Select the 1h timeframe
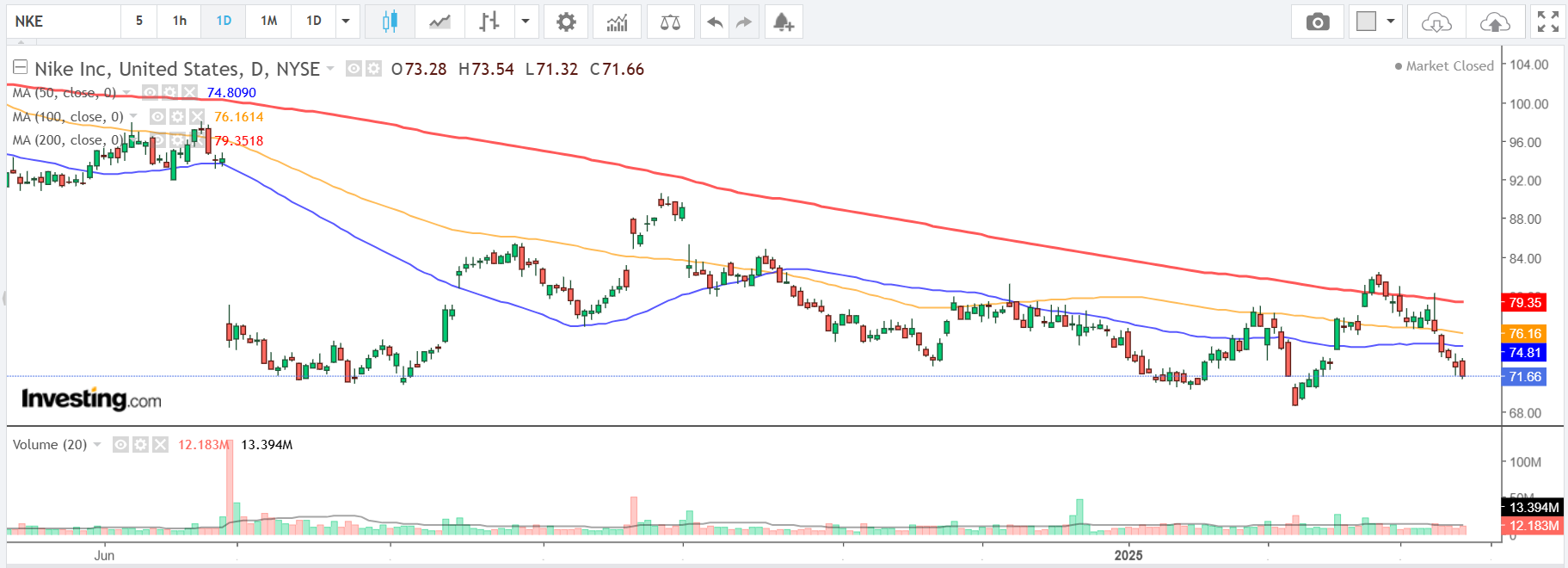Image resolution: width=1568 pixels, height=568 pixels. point(180,22)
